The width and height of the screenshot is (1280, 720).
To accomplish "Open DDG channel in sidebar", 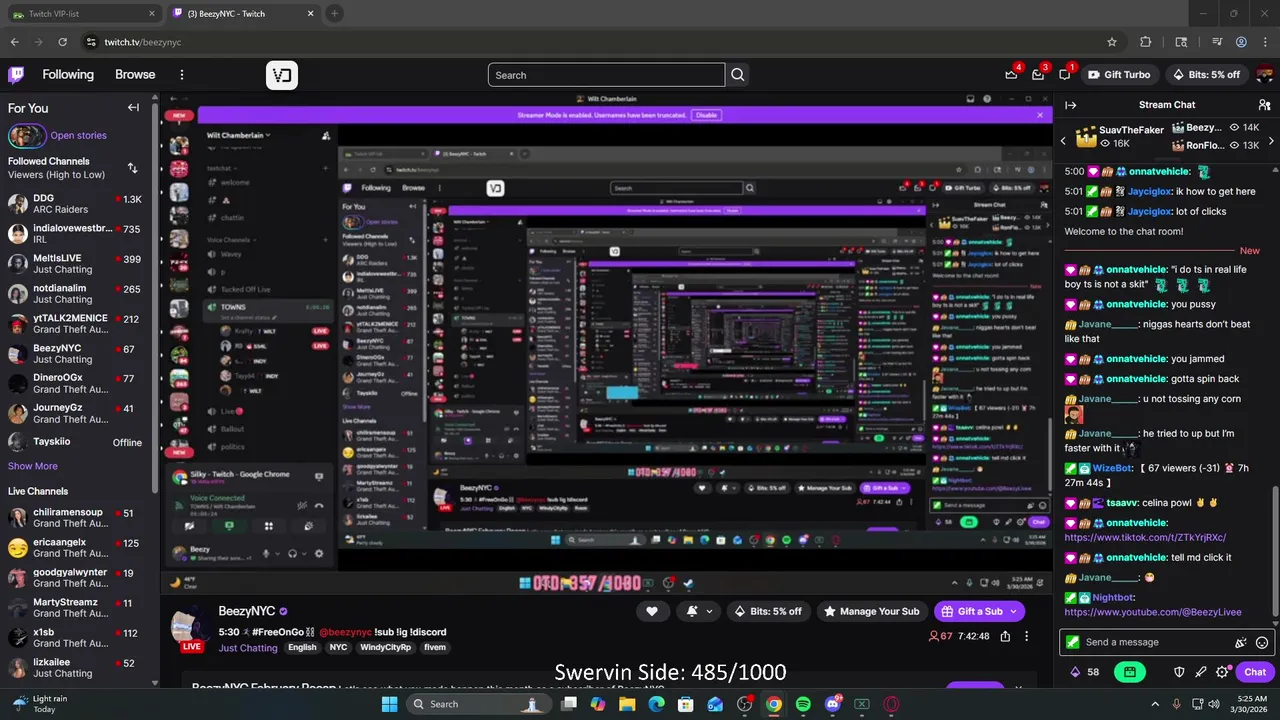I will point(75,204).
